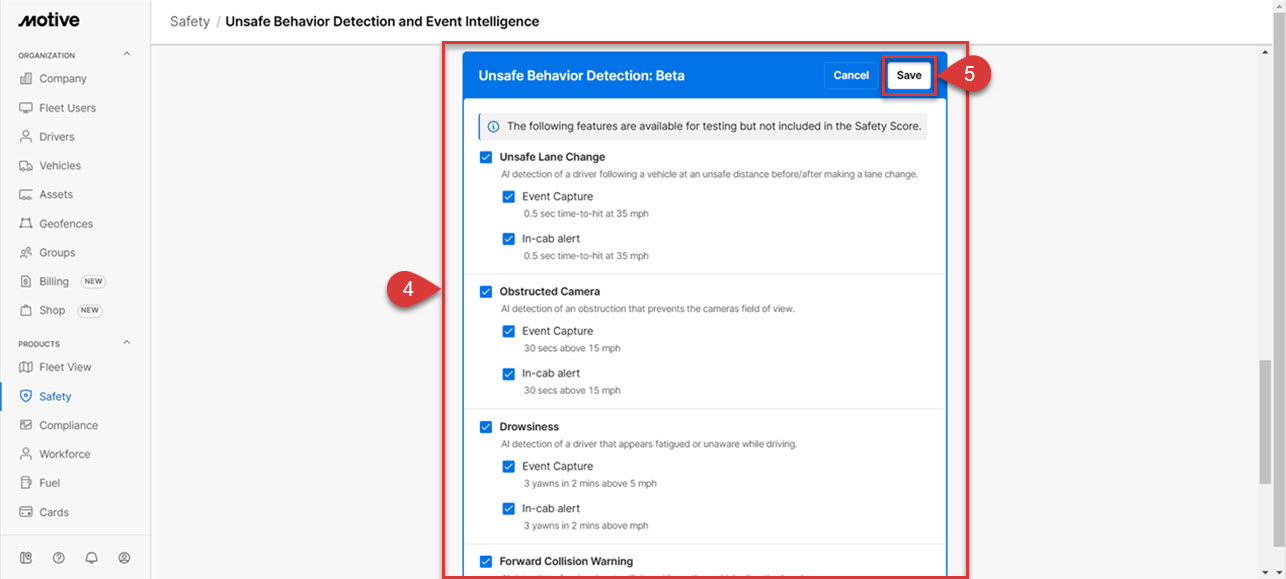1286x579 pixels.
Task: Click the Compliance icon
Action: tap(26, 426)
